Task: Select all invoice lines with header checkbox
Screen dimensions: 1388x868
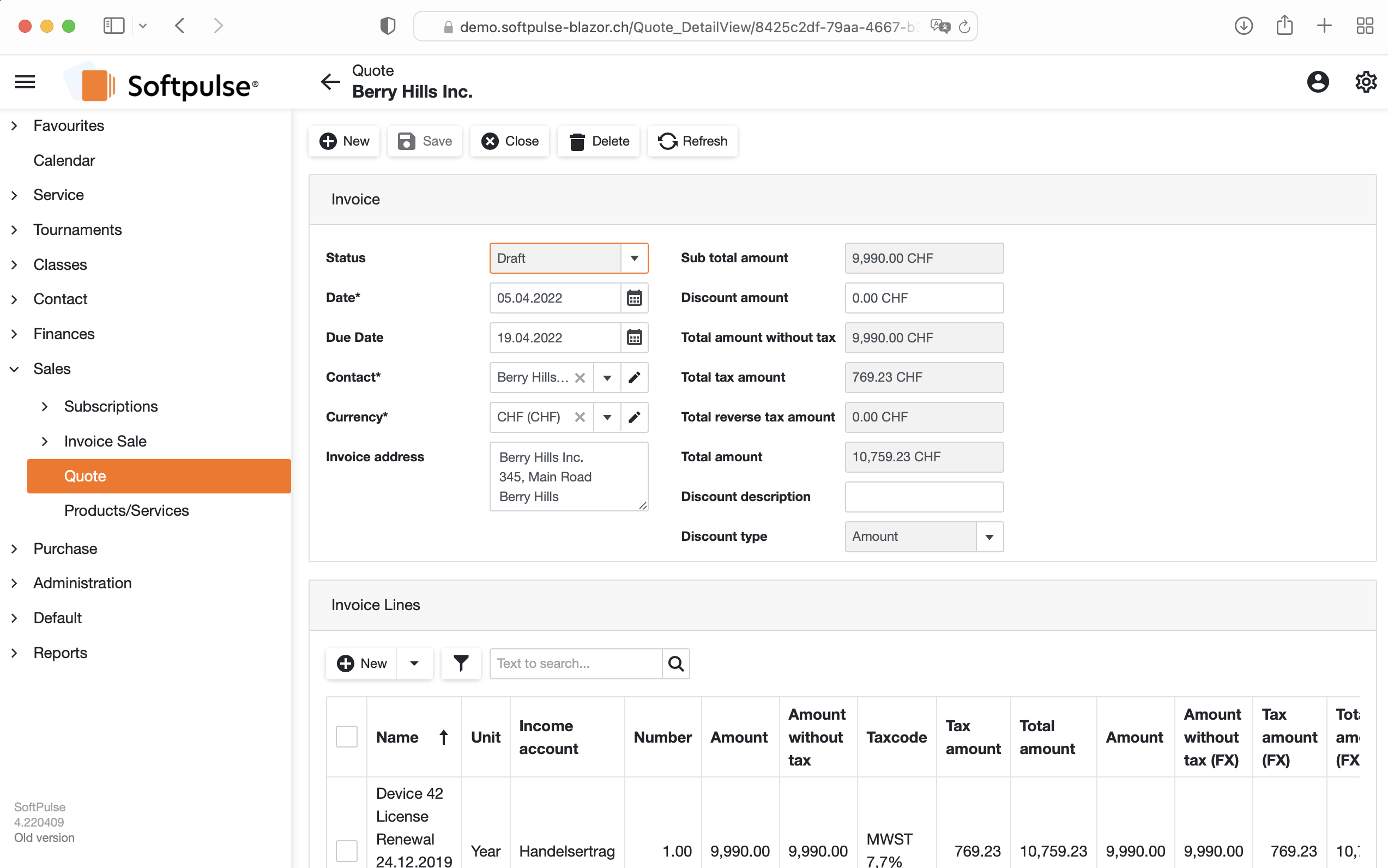Action: click(x=346, y=737)
